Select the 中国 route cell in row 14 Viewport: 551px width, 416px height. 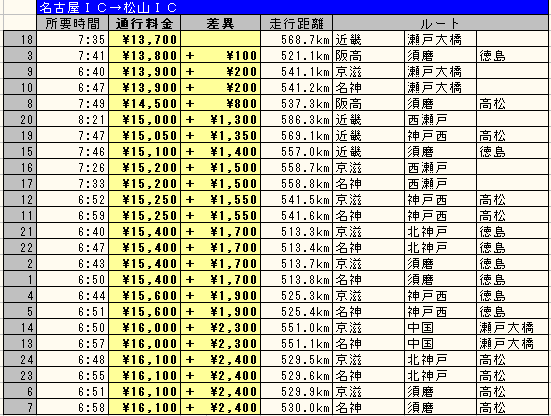coord(440,327)
